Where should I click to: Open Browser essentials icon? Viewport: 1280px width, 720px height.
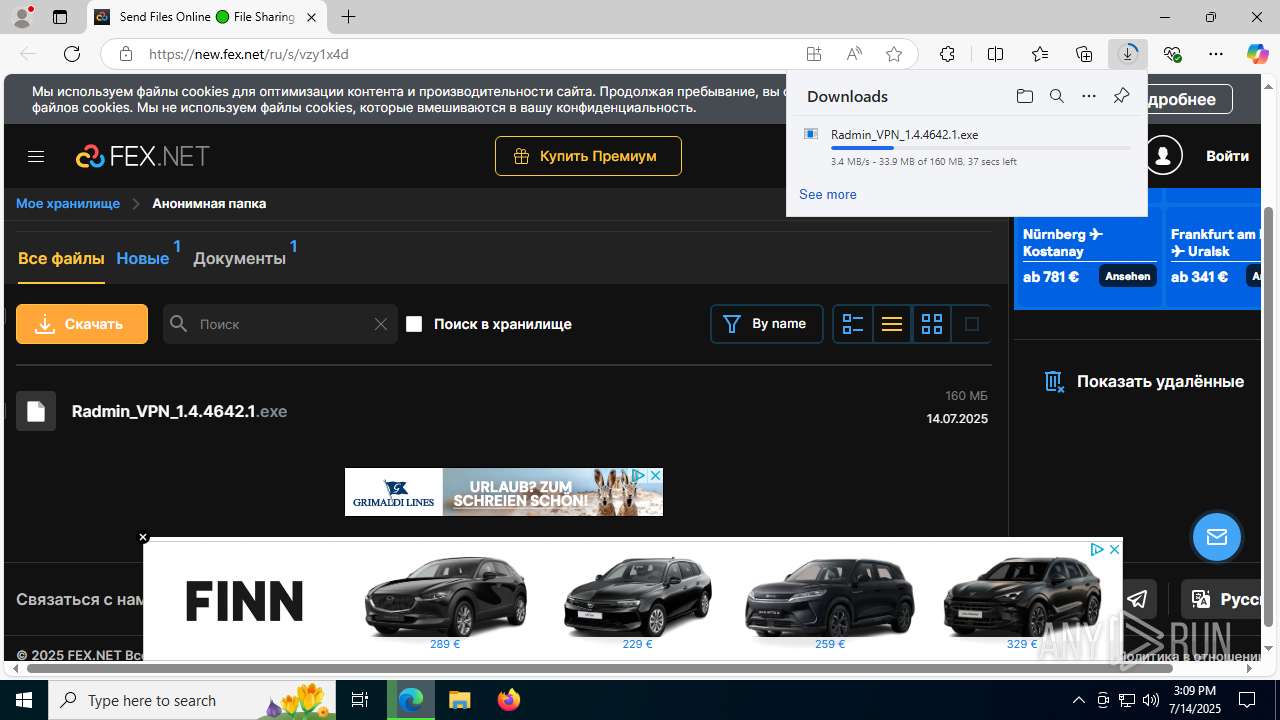pyautogui.click(x=1172, y=54)
